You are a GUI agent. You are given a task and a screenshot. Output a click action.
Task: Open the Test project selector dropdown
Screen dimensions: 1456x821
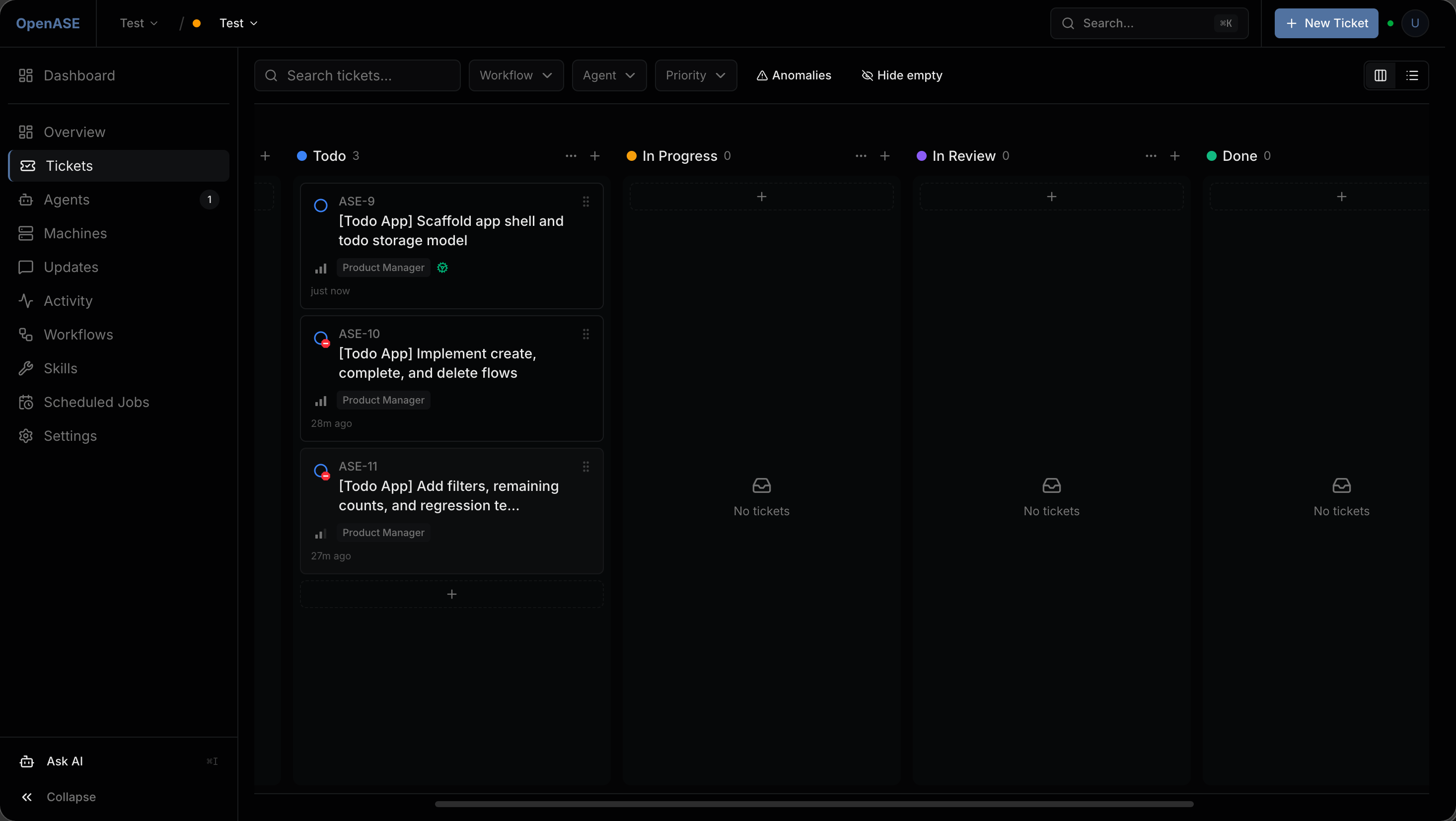[x=238, y=23]
